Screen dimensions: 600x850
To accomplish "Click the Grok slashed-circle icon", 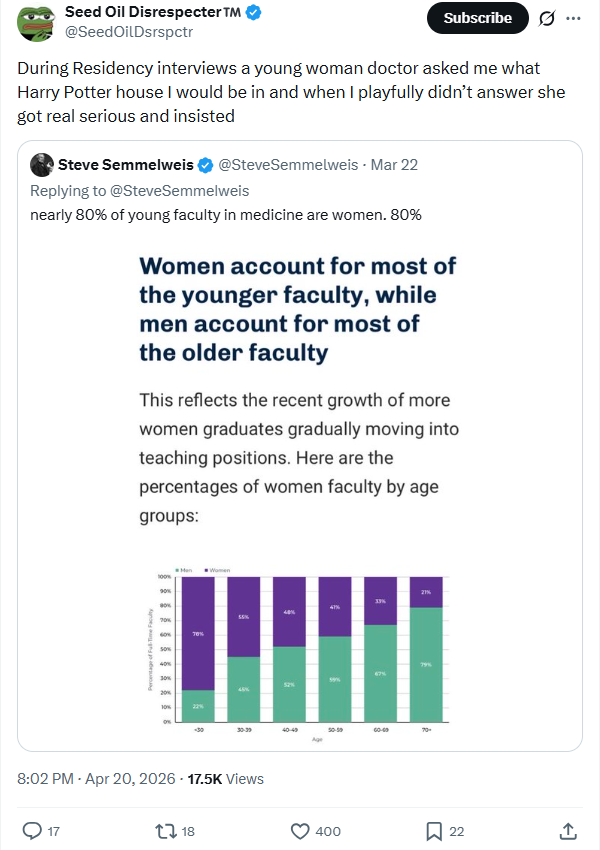I will 547,18.
